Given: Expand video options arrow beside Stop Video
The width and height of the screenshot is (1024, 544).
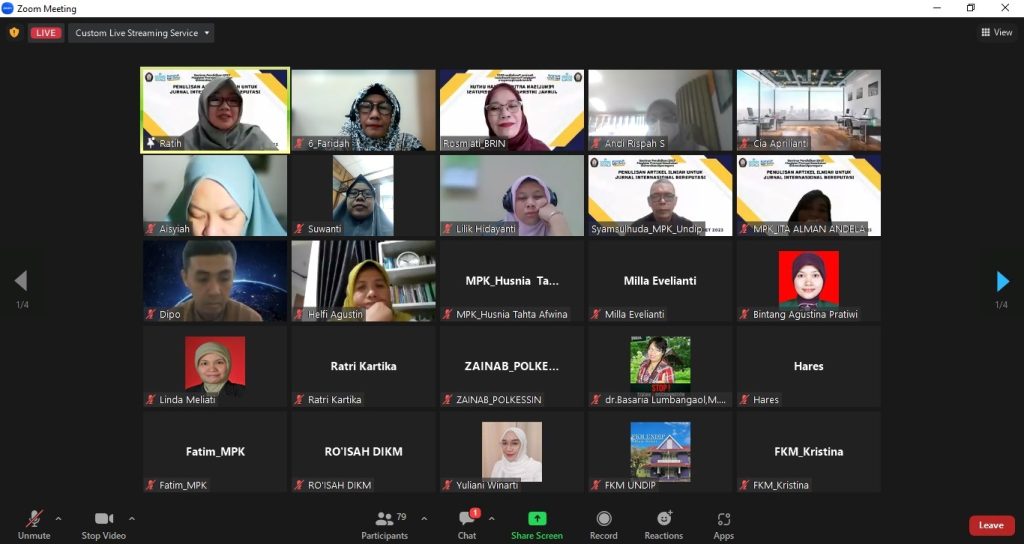Looking at the screenshot, I should coord(132,519).
